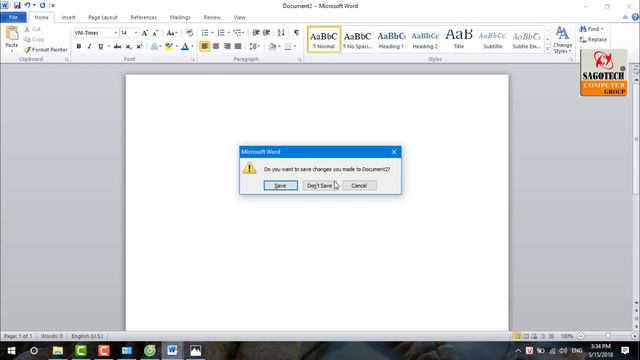This screenshot has width=640, height=360.
Task: Toggle Subscript formatting
Action: point(128,47)
